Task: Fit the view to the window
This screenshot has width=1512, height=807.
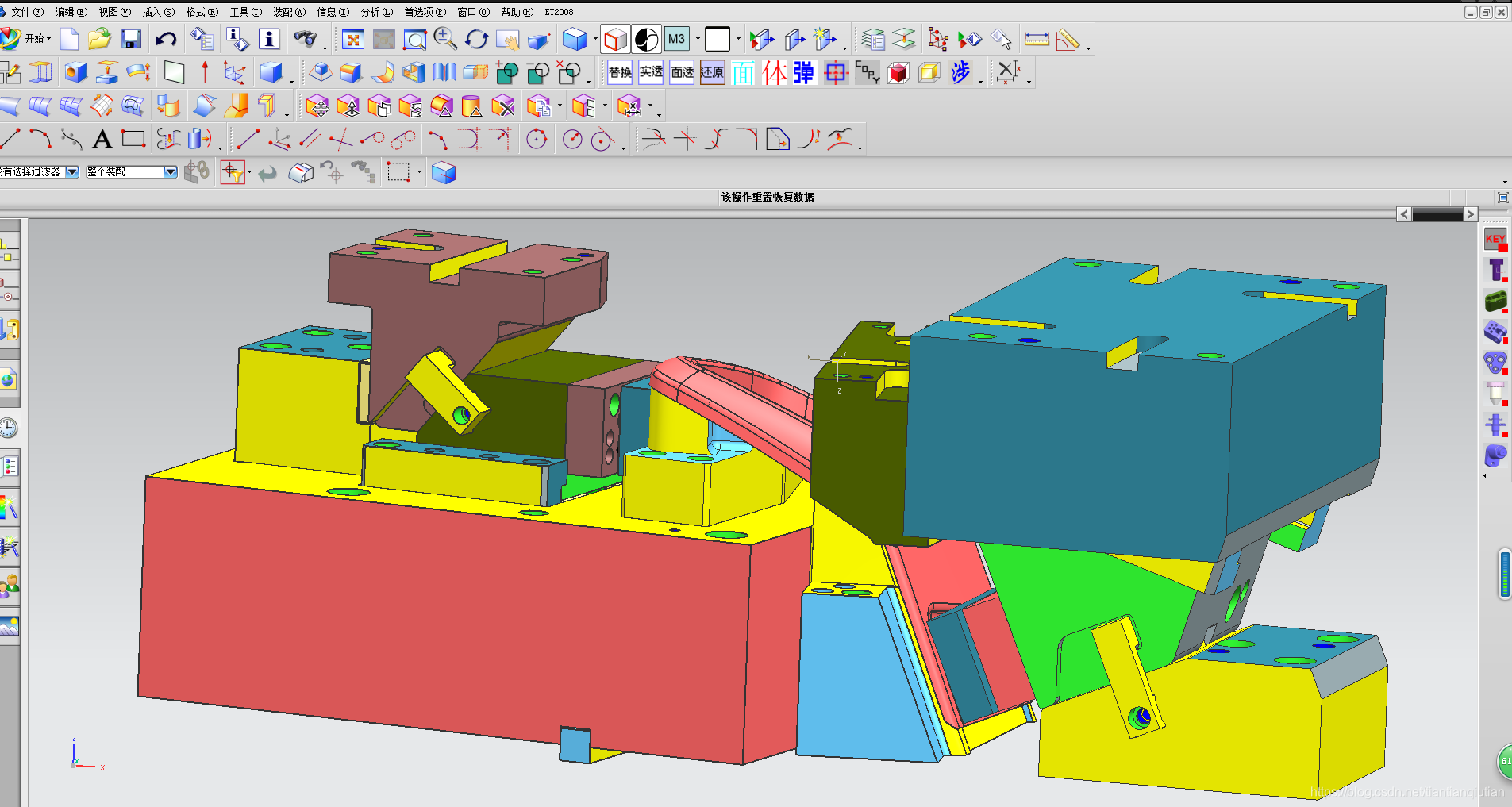Action: pyautogui.click(x=353, y=39)
